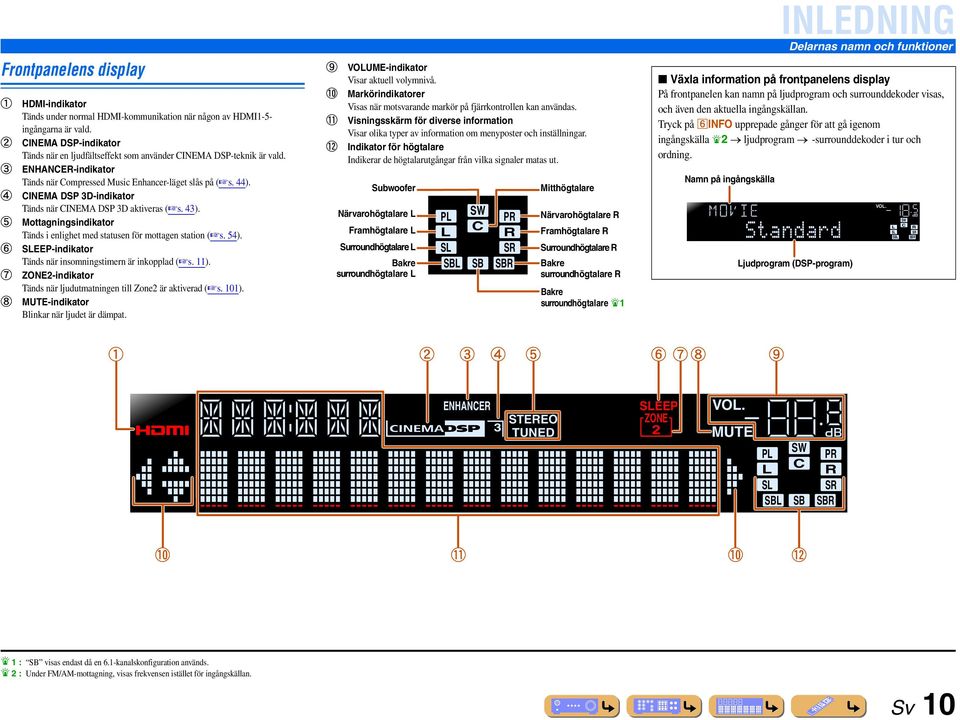960x720 pixels.
Task: Click the 'Framhögtalare R' diagram label
Action: (574, 231)
